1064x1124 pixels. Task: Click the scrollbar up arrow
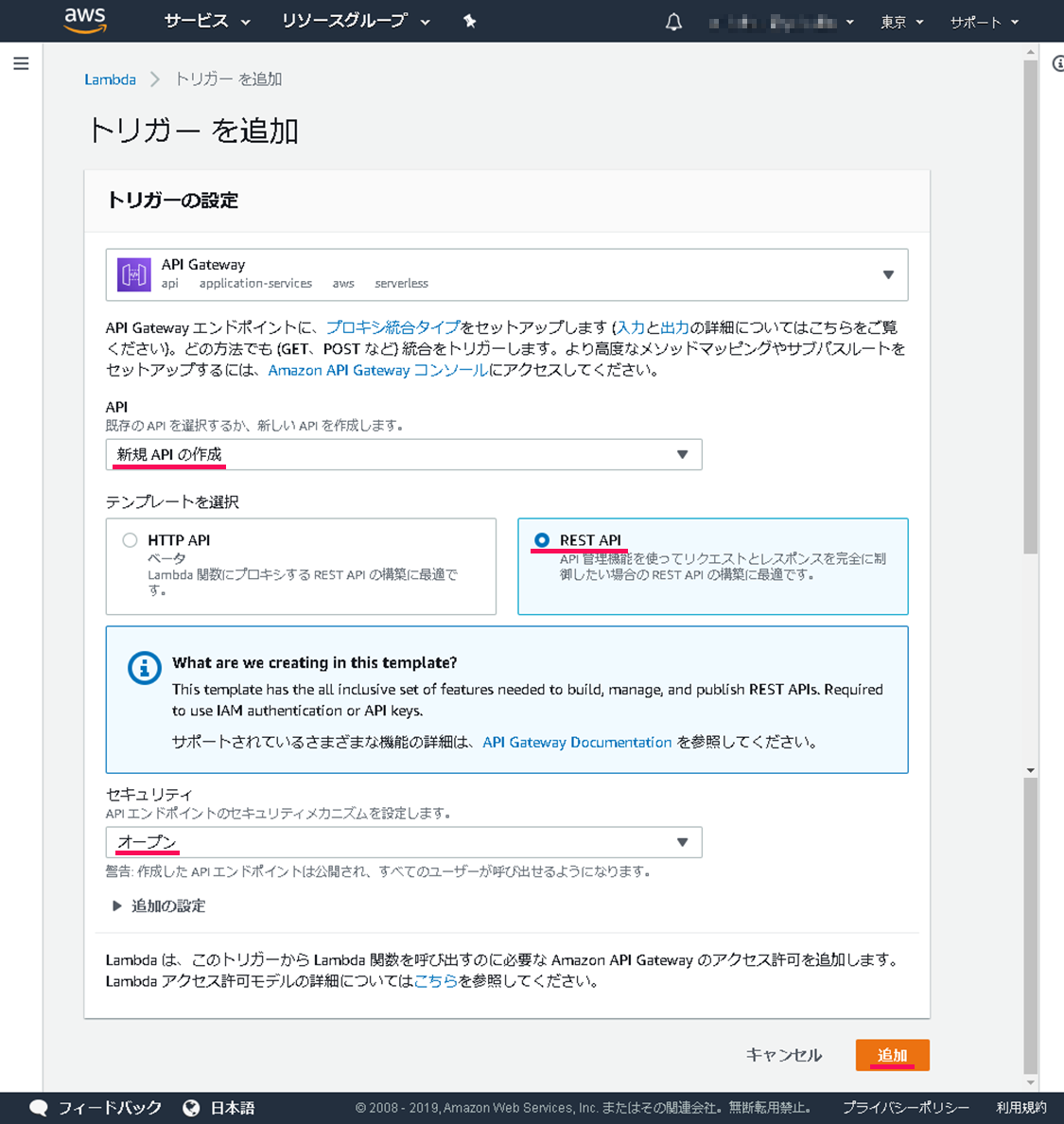(1030, 52)
